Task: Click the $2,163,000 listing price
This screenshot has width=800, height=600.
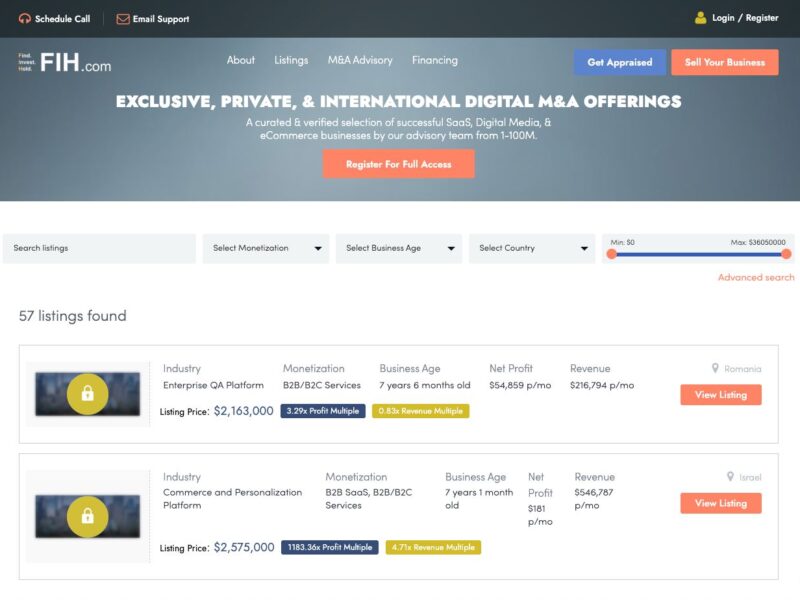Action: (x=243, y=411)
